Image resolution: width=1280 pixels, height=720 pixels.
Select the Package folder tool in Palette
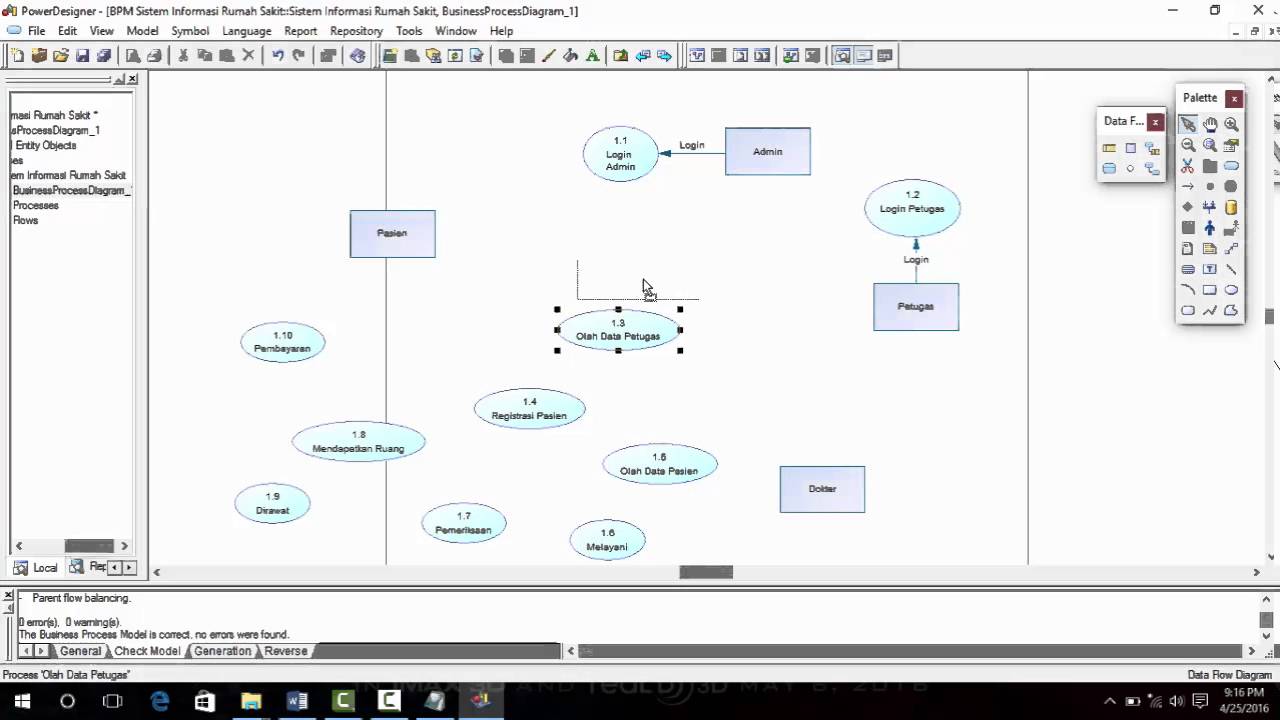1210,166
